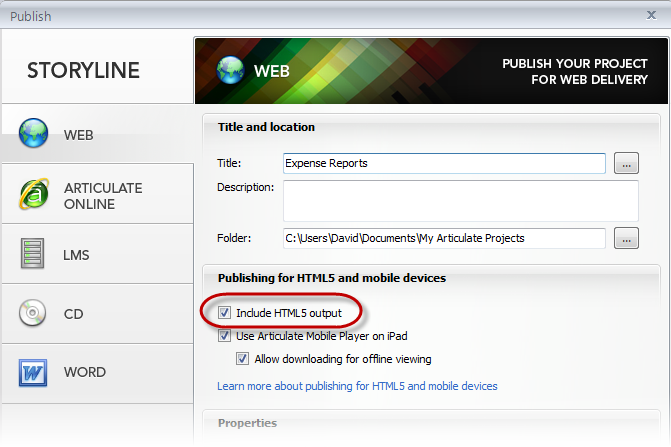
Task: Click the LMS server icon
Action: (x=33, y=253)
